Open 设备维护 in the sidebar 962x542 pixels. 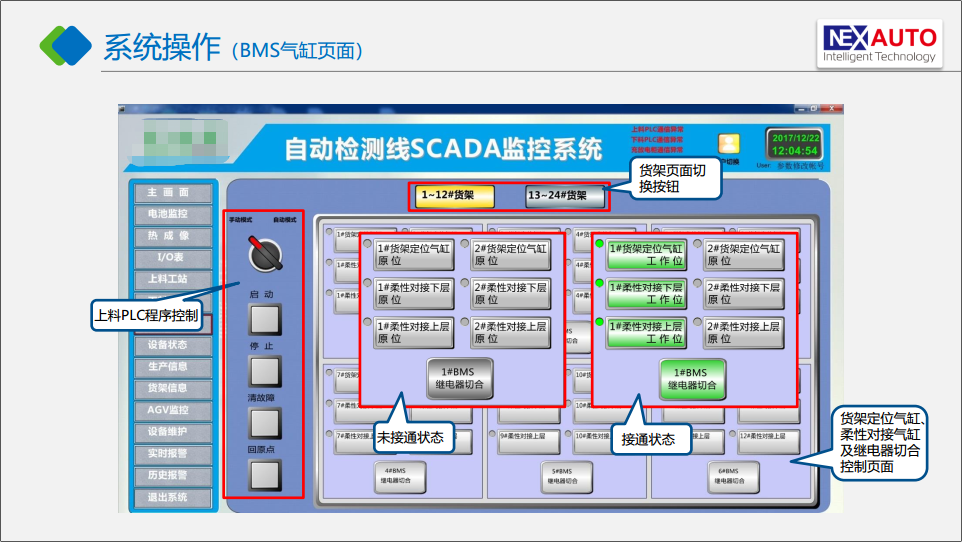pyautogui.click(x=173, y=432)
